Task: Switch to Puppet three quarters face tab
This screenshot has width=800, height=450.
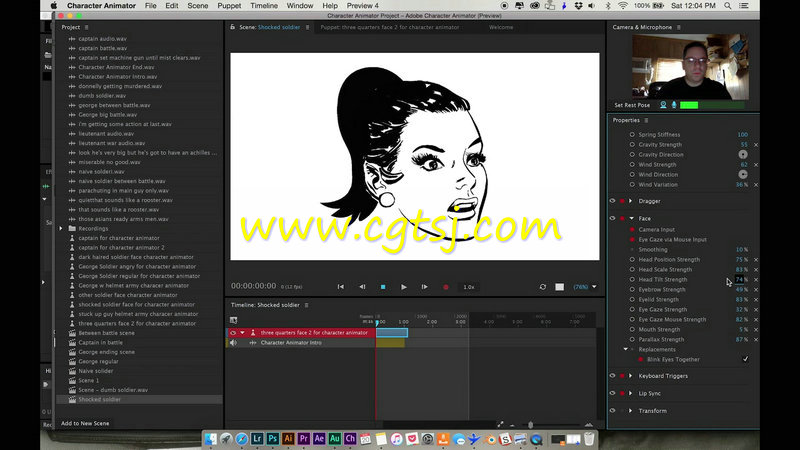Action: (390, 27)
